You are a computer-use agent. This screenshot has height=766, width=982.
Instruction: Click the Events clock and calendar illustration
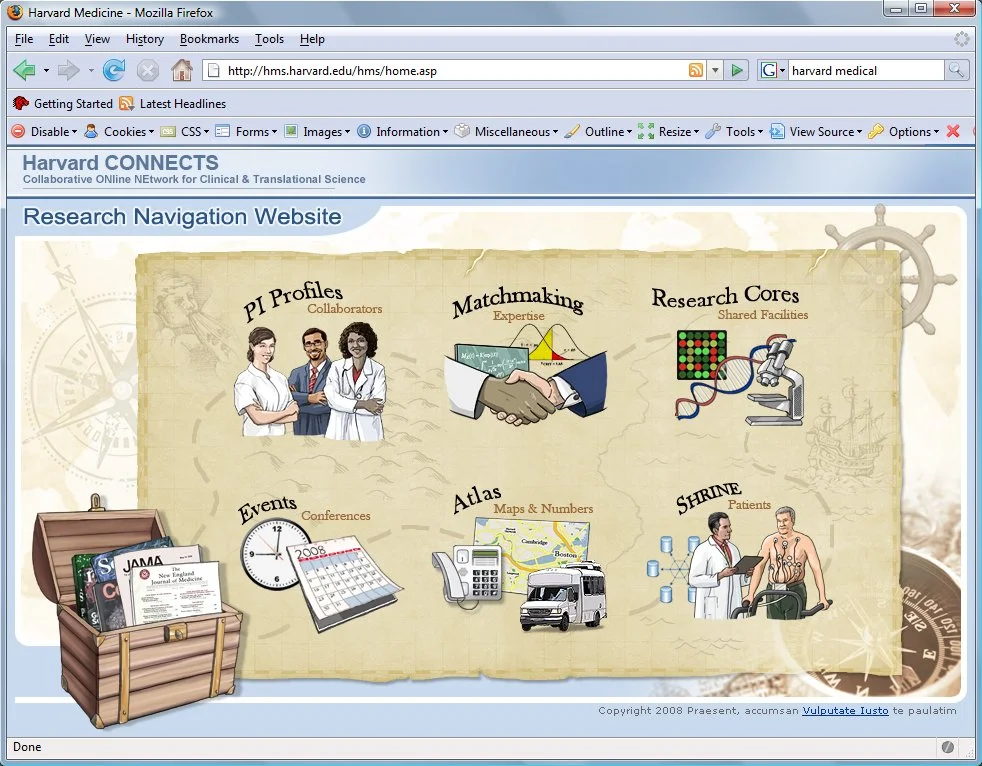(x=321, y=575)
